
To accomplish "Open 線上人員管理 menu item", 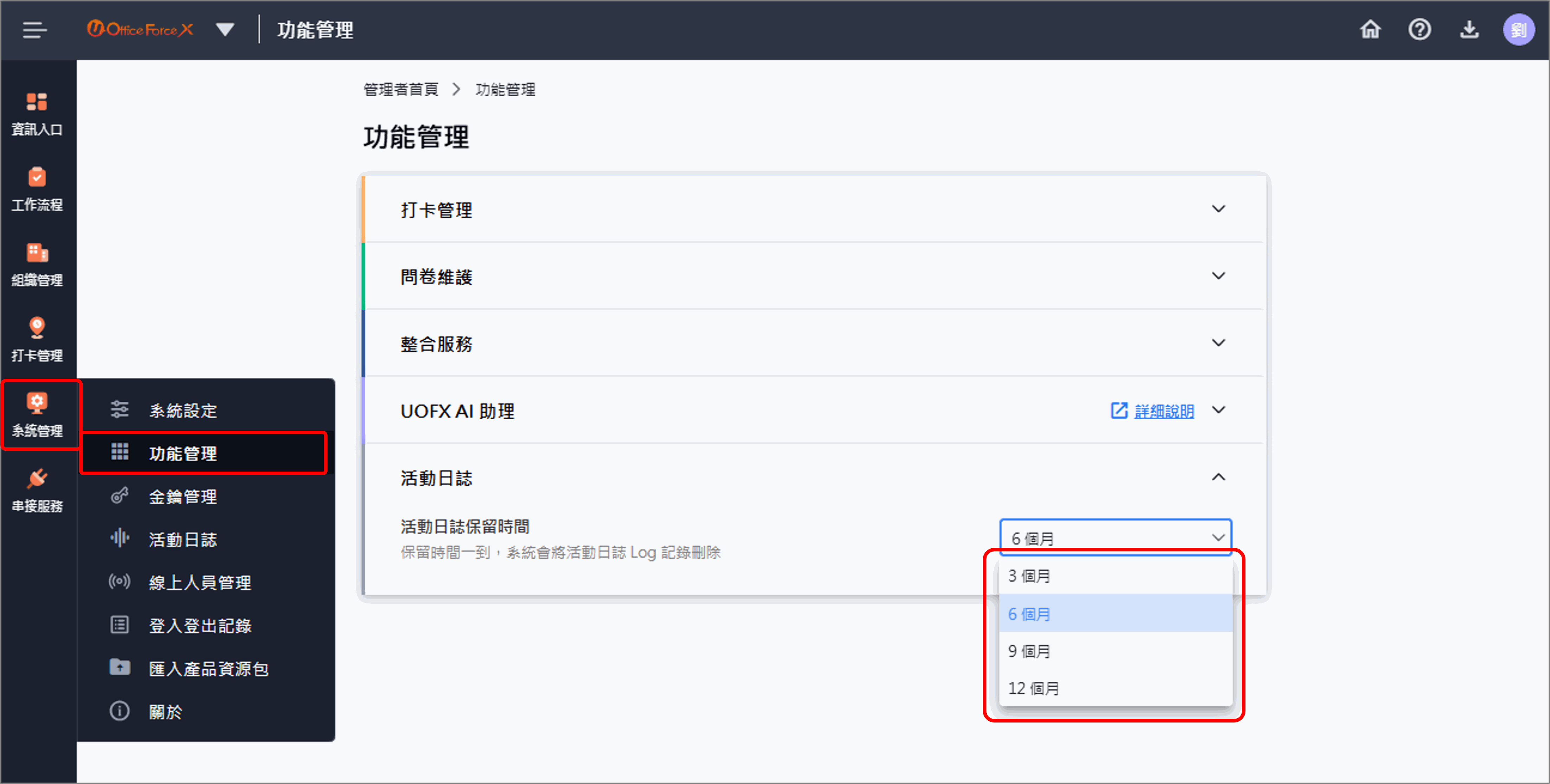I will point(200,582).
